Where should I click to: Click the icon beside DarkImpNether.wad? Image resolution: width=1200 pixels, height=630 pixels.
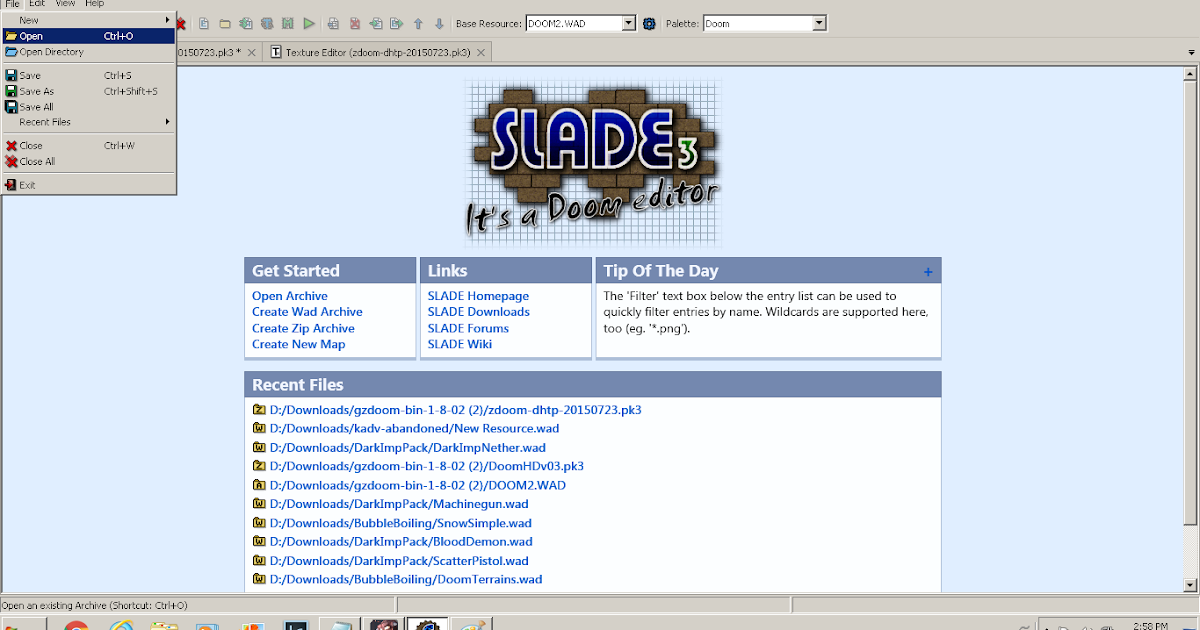tap(258, 447)
